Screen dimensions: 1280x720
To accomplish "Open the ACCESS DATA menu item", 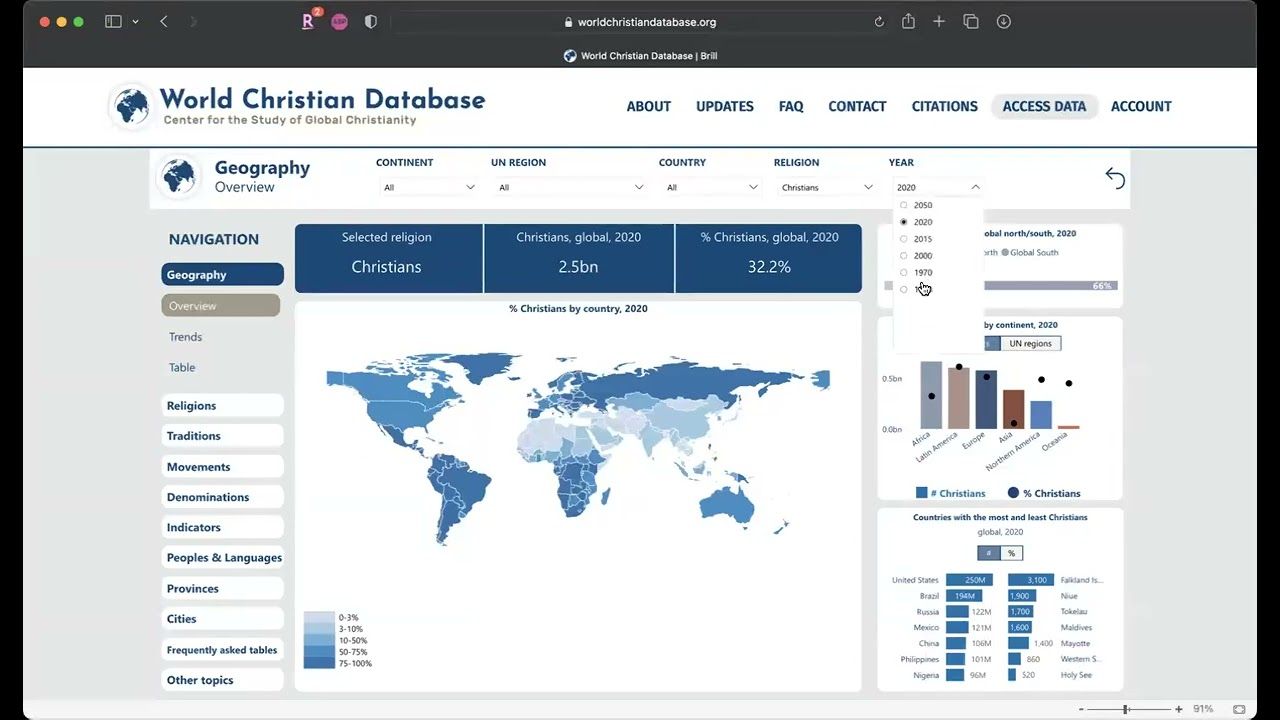I will tap(1044, 106).
